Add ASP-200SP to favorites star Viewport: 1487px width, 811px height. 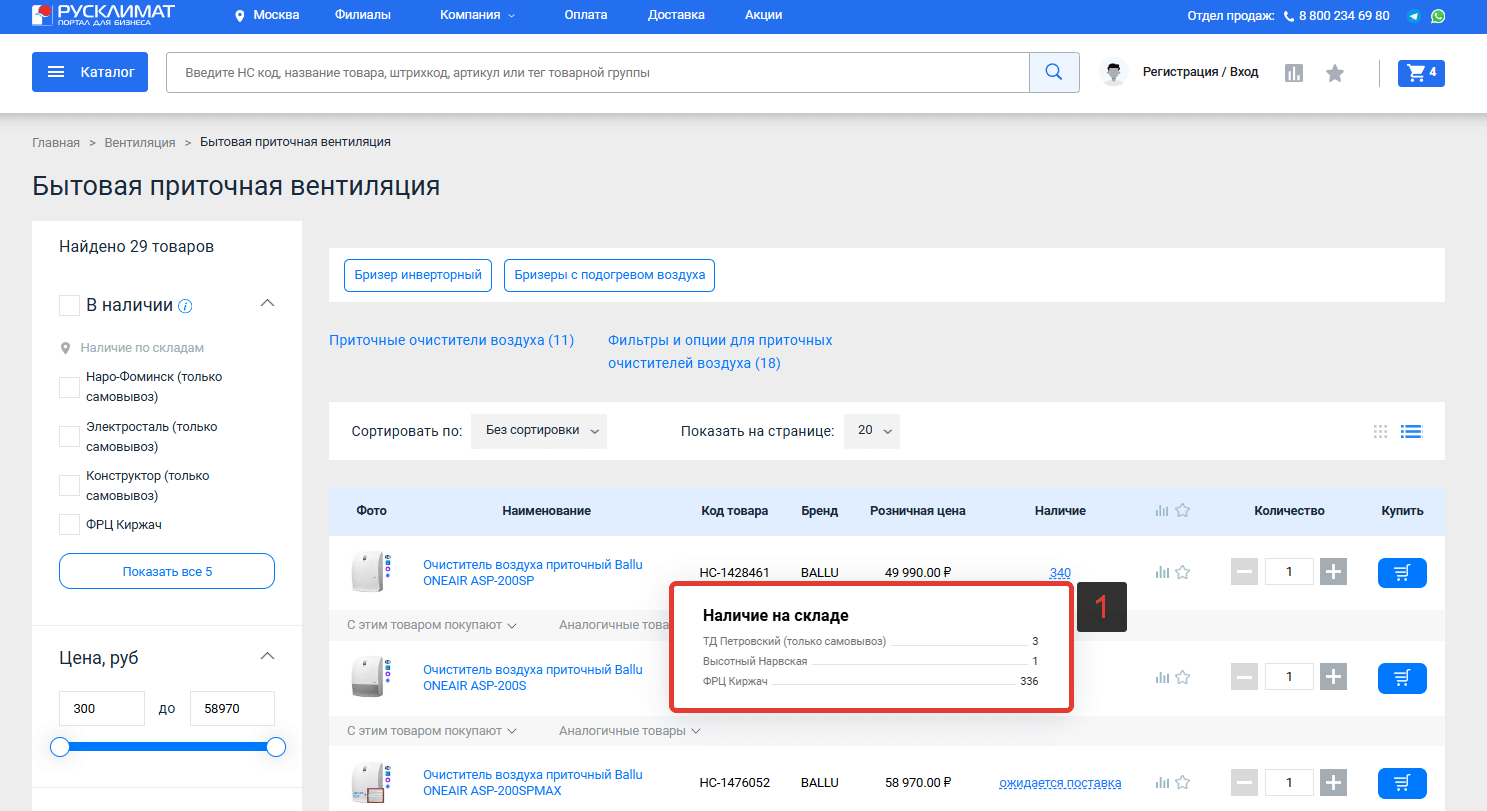(1182, 573)
